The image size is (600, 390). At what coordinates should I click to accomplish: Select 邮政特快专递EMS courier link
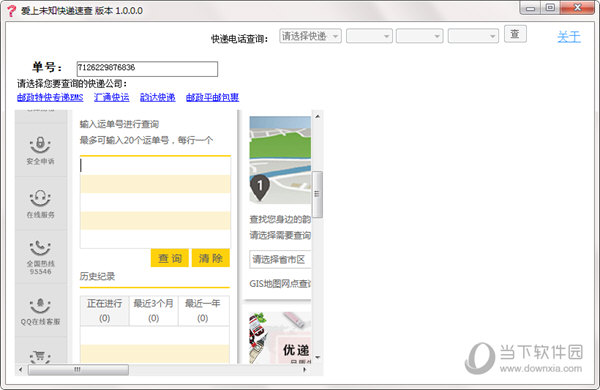50,97
